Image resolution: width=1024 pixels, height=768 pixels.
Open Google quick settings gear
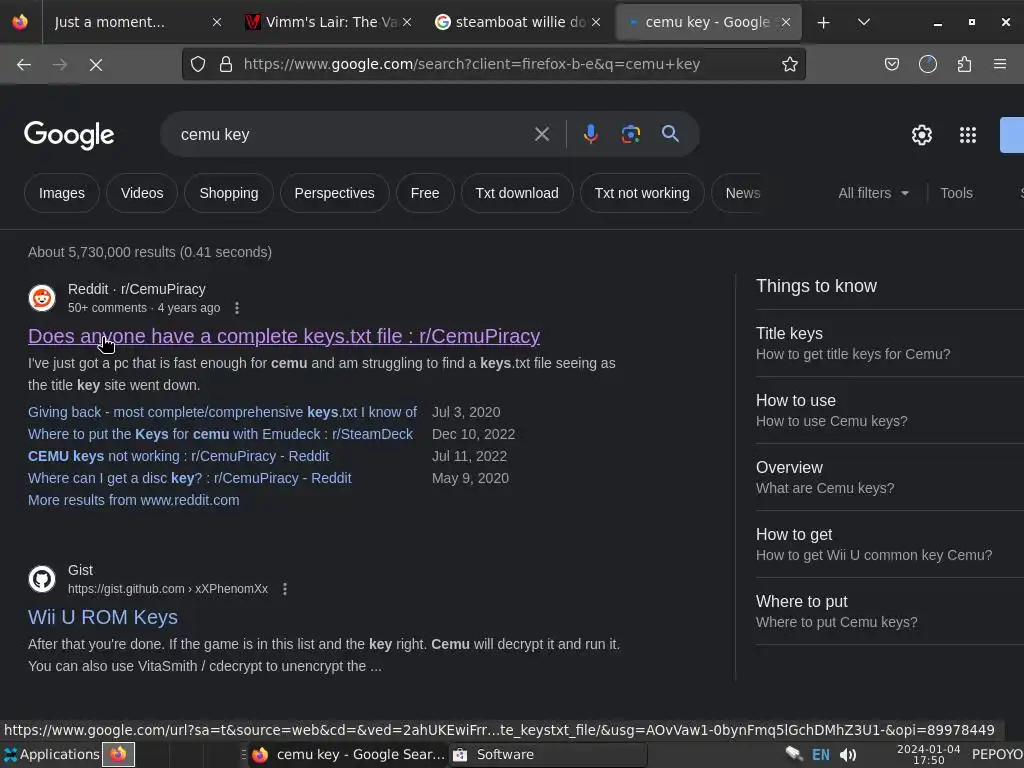click(921, 135)
